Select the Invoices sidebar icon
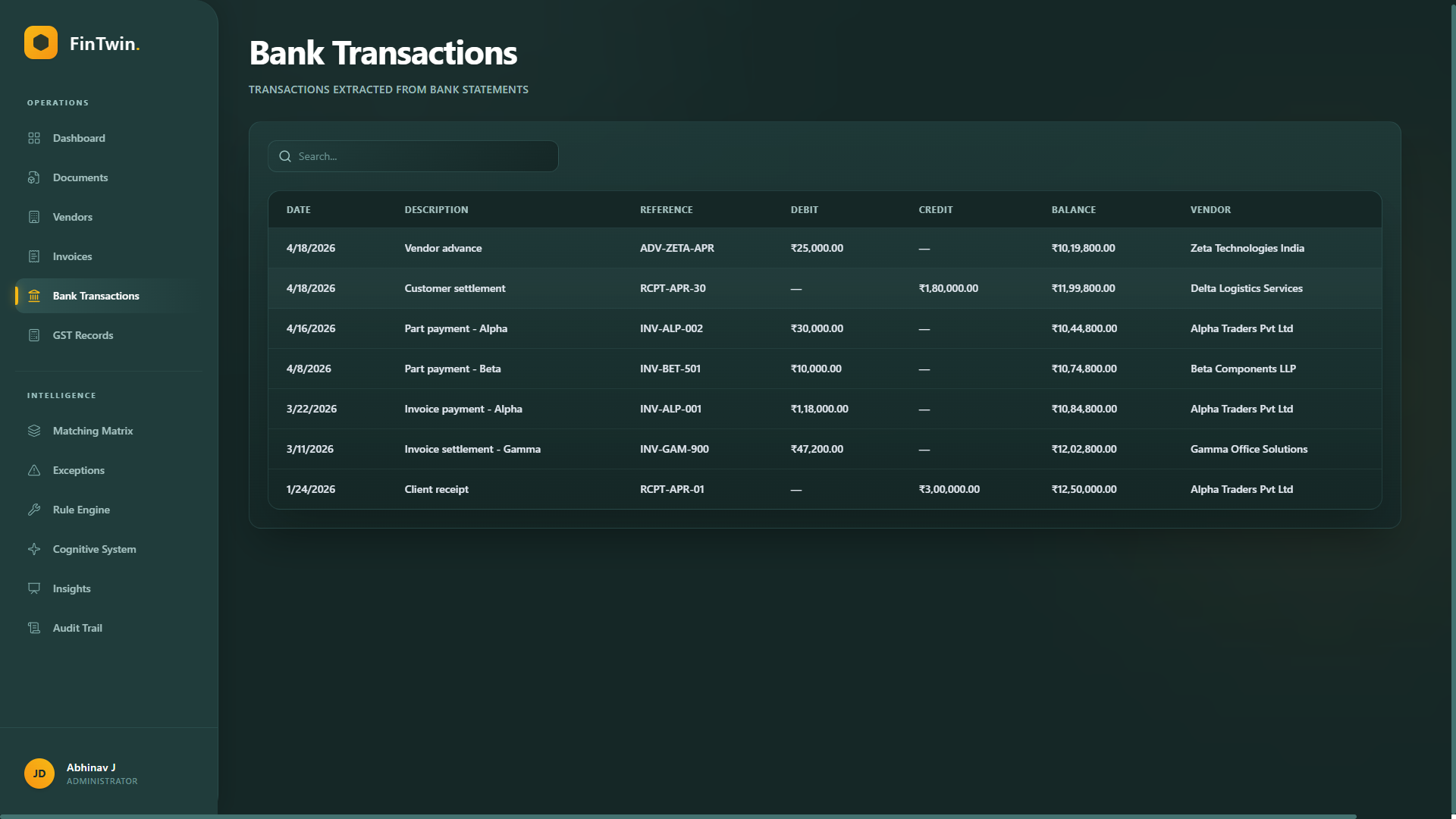1456x819 pixels. [x=34, y=256]
